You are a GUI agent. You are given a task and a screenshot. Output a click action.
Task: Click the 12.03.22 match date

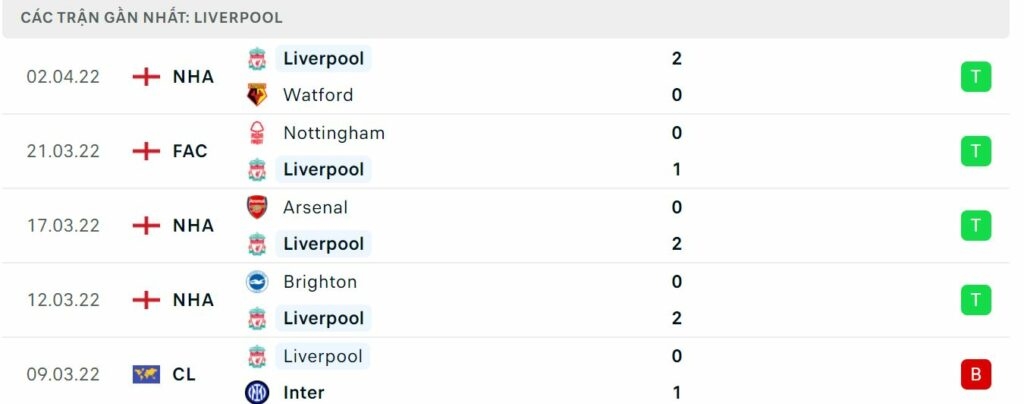(x=63, y=300)
